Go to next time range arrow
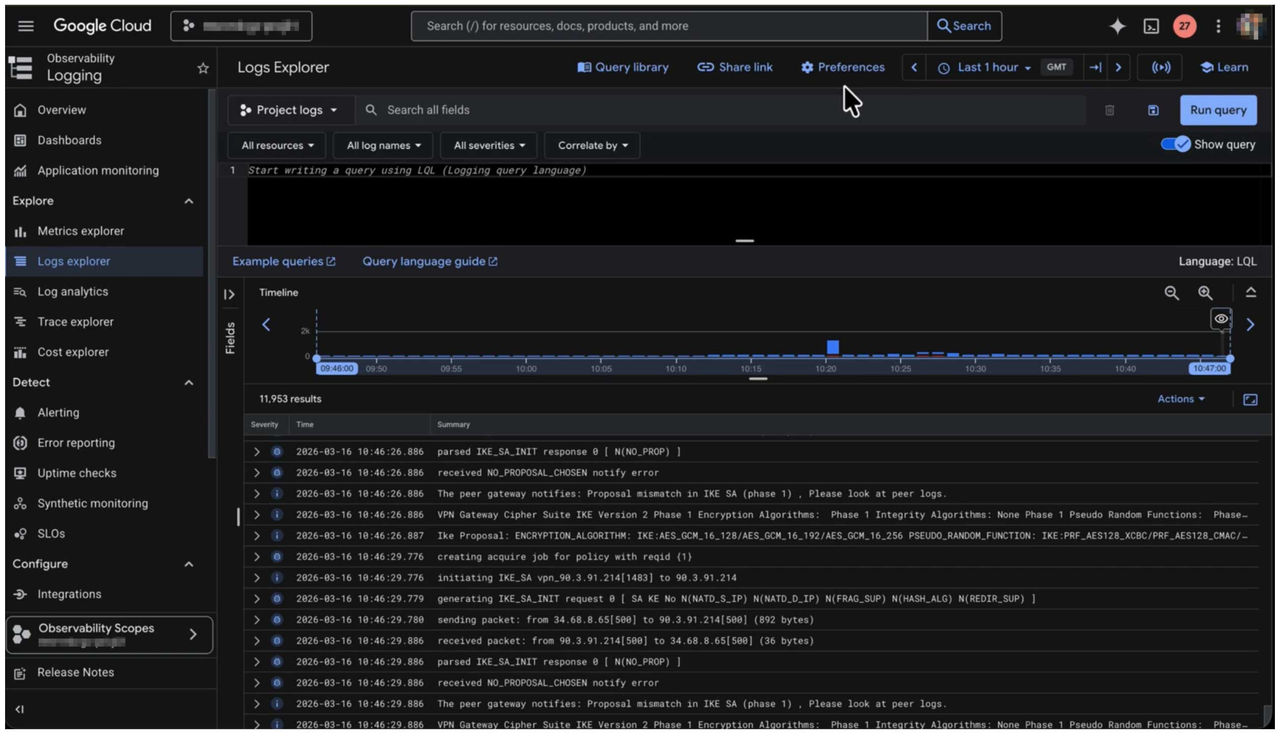1280x736 pixels. click(x=1118, y=67)
